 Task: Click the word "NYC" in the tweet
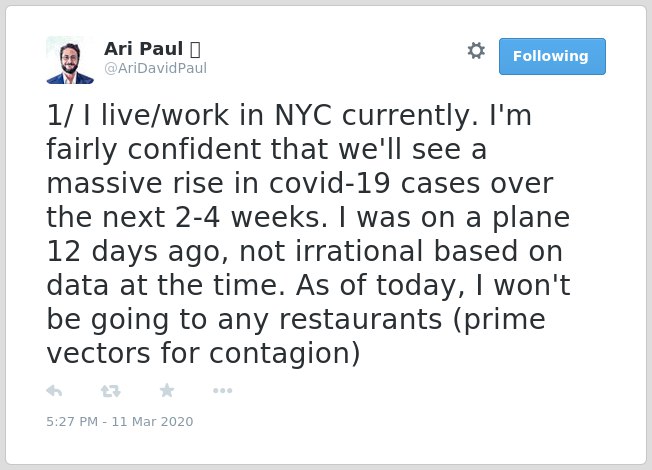(303, 115)
